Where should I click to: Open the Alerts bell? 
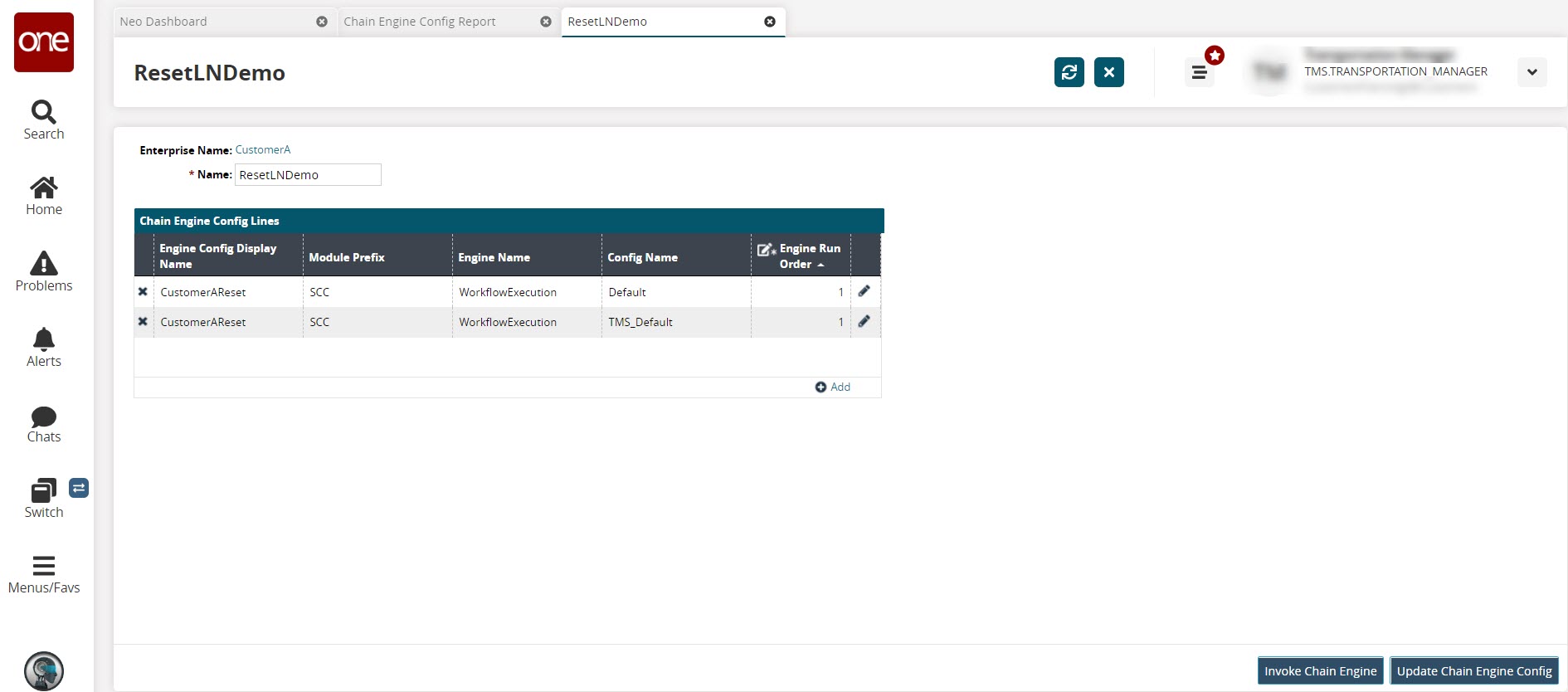tap(44, 347)
